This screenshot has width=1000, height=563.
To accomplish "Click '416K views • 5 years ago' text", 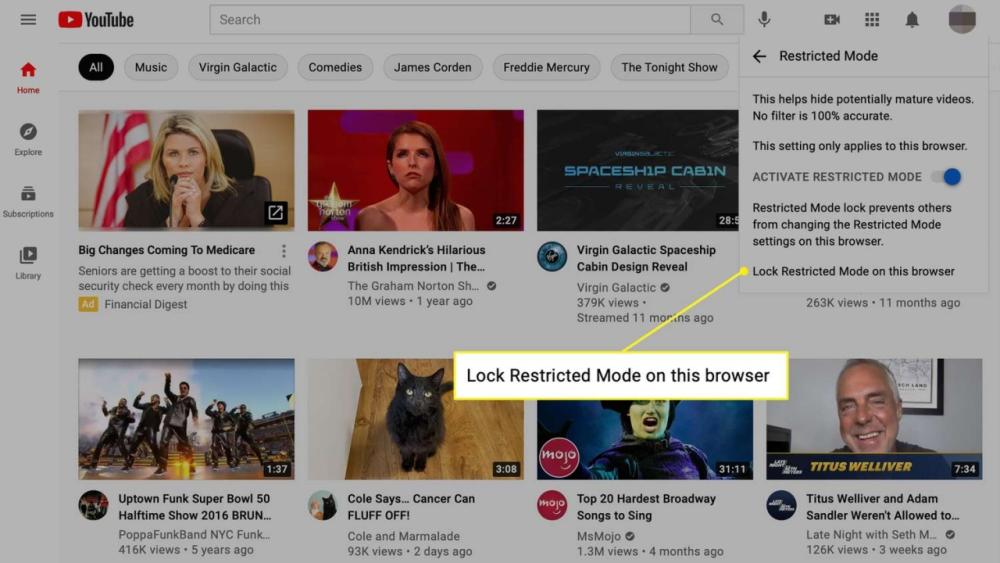I will pos(186,550).
